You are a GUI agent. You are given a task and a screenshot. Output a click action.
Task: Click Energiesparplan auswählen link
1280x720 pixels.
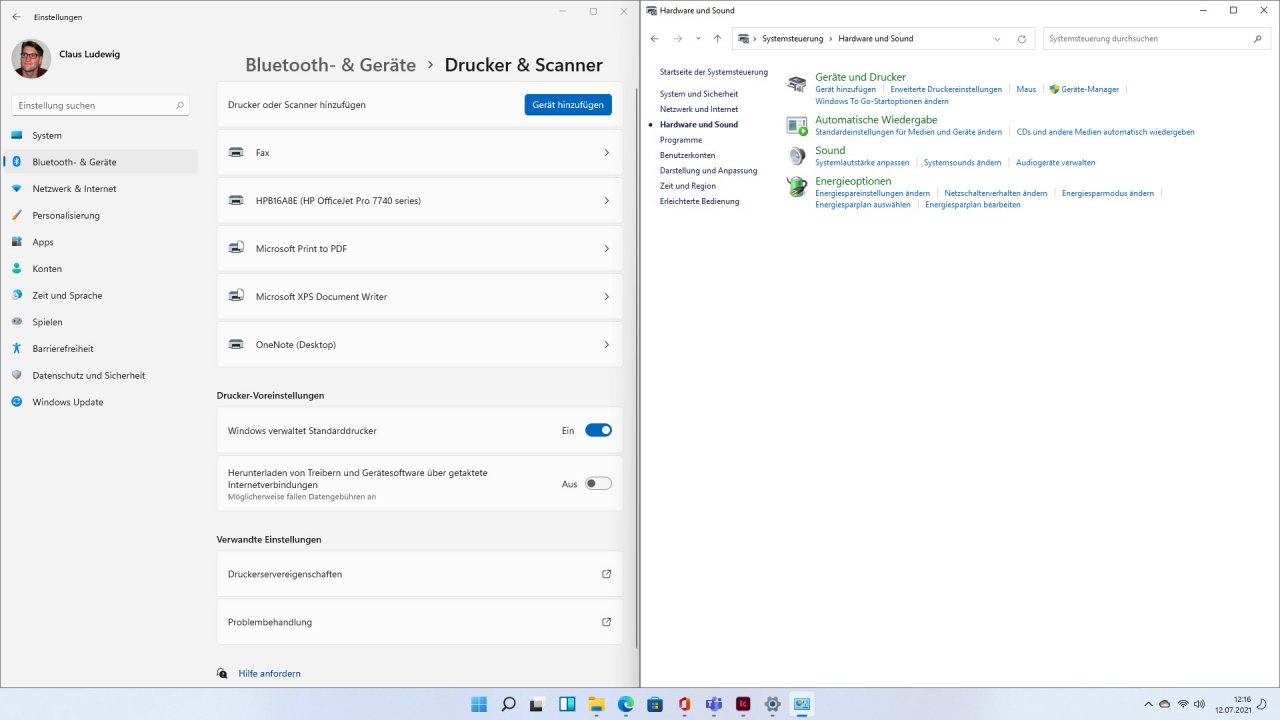click(863, 204)
